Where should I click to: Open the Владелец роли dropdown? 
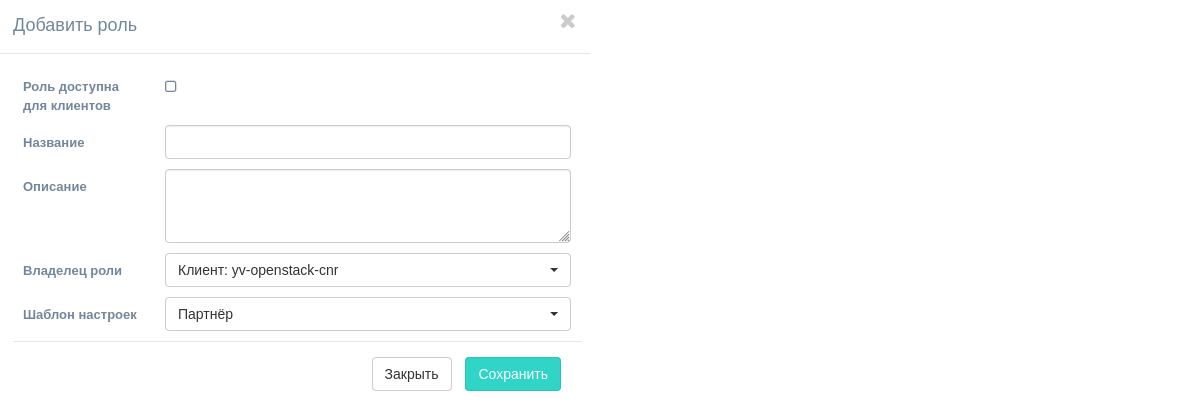(x=367, y=270)
